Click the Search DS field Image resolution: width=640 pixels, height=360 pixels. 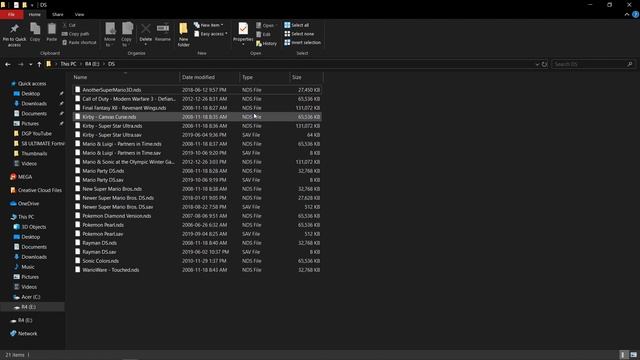(593, 64)
